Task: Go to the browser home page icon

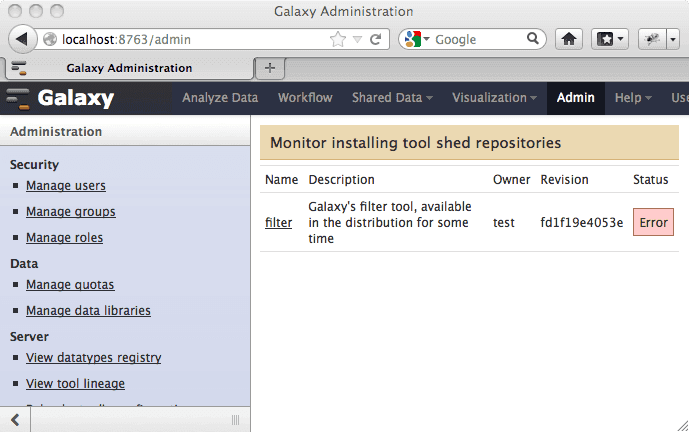Action: tap(569, 40)
